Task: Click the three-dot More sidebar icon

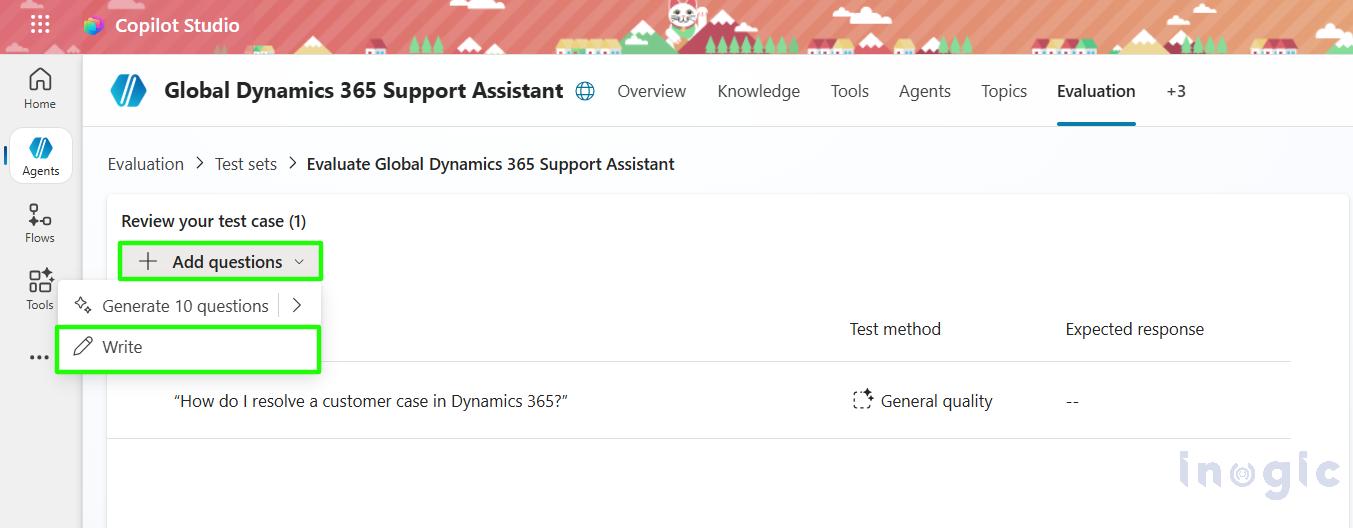Action: tap(39, 357)
